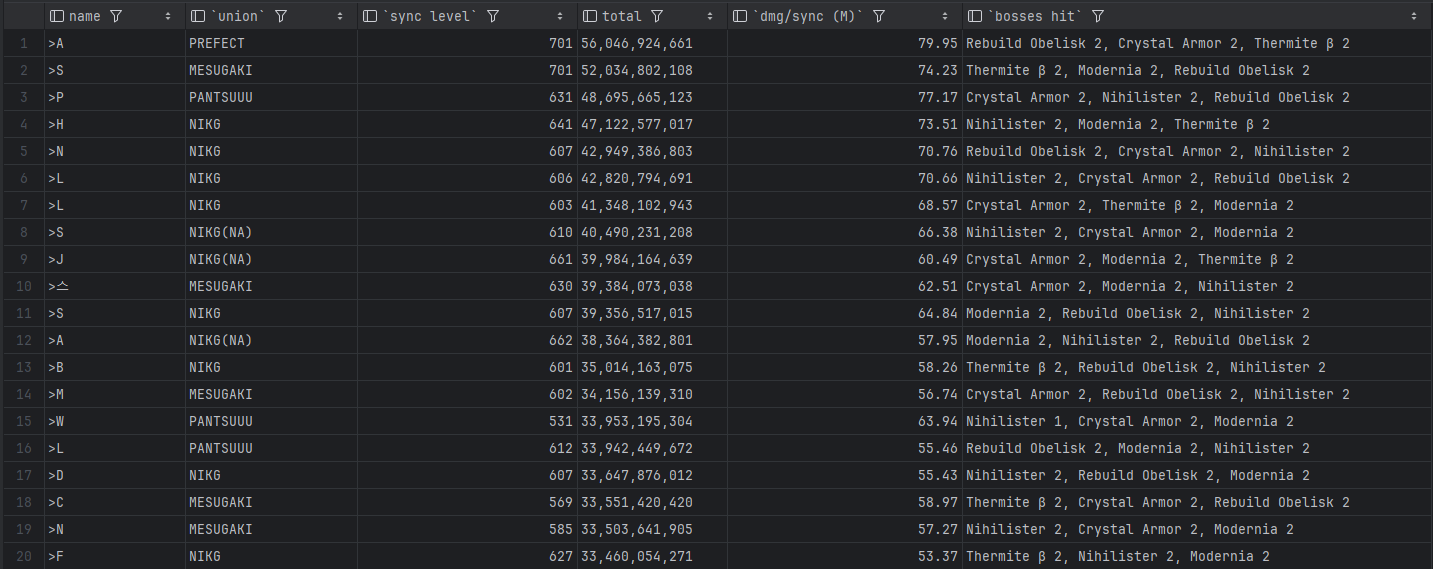
Task: Click the sync level cell 662
Action: (467, 341)
